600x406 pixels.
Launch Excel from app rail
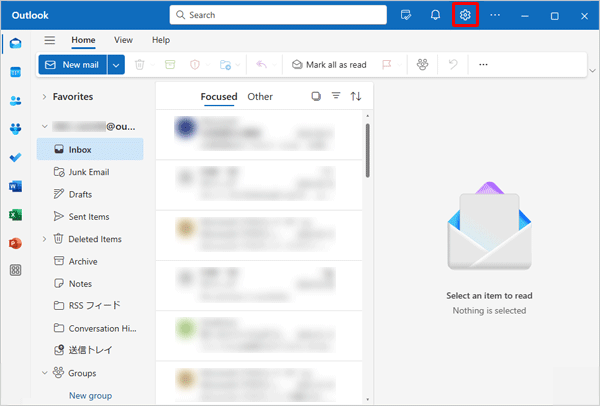(15, 215)
